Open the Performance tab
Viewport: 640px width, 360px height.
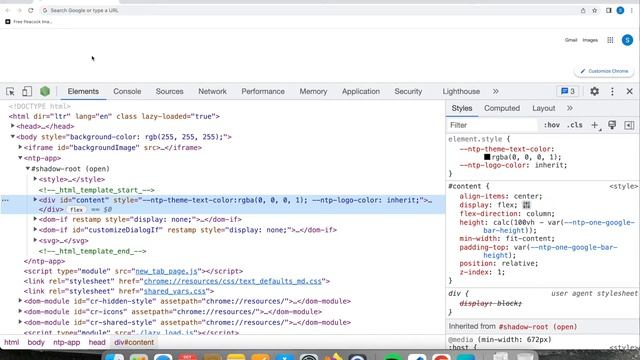click(263, 91)
